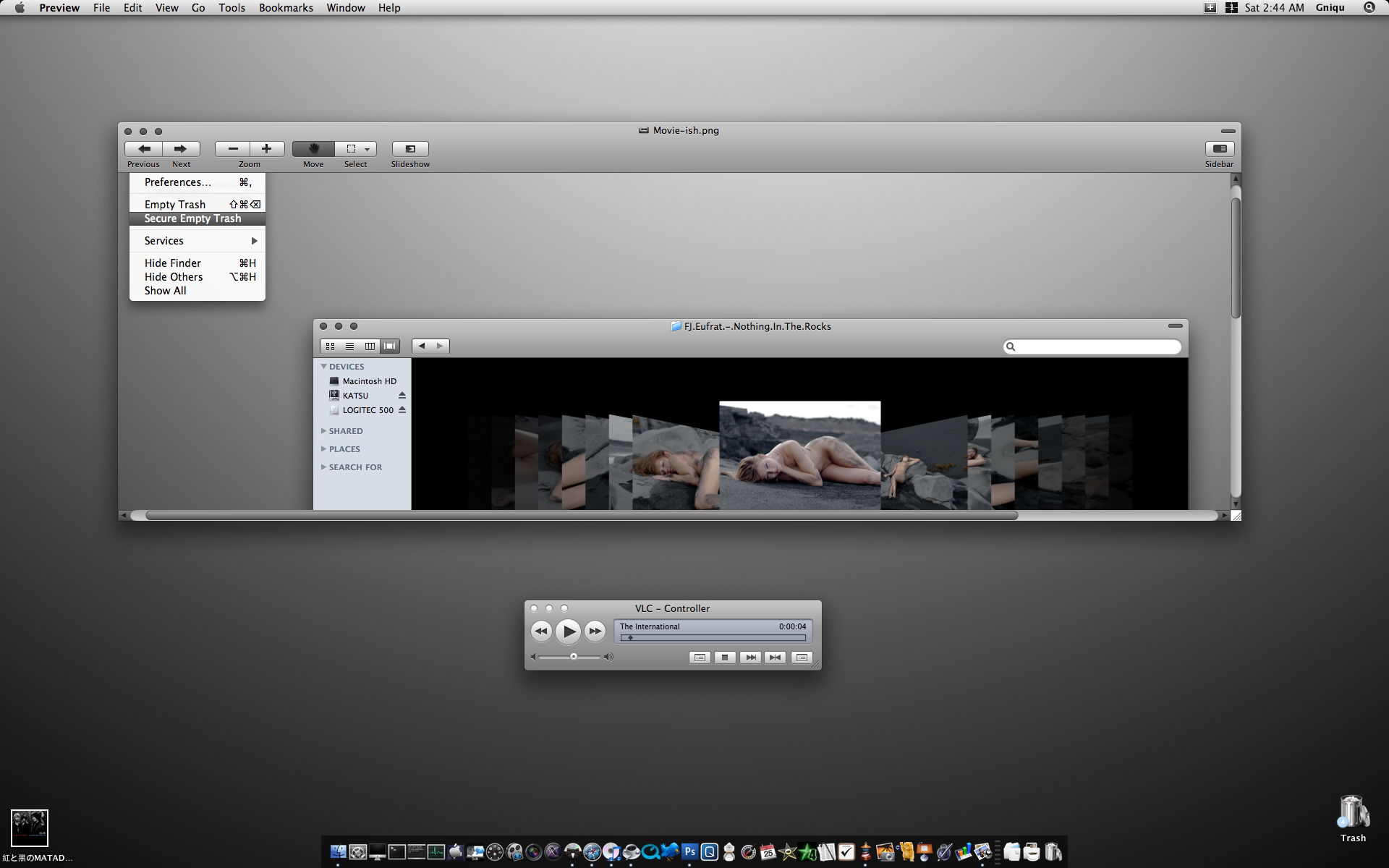Click the Finder back arrow button
The height and width of the screenshot is (868, 1389).
tap(422, 346)
